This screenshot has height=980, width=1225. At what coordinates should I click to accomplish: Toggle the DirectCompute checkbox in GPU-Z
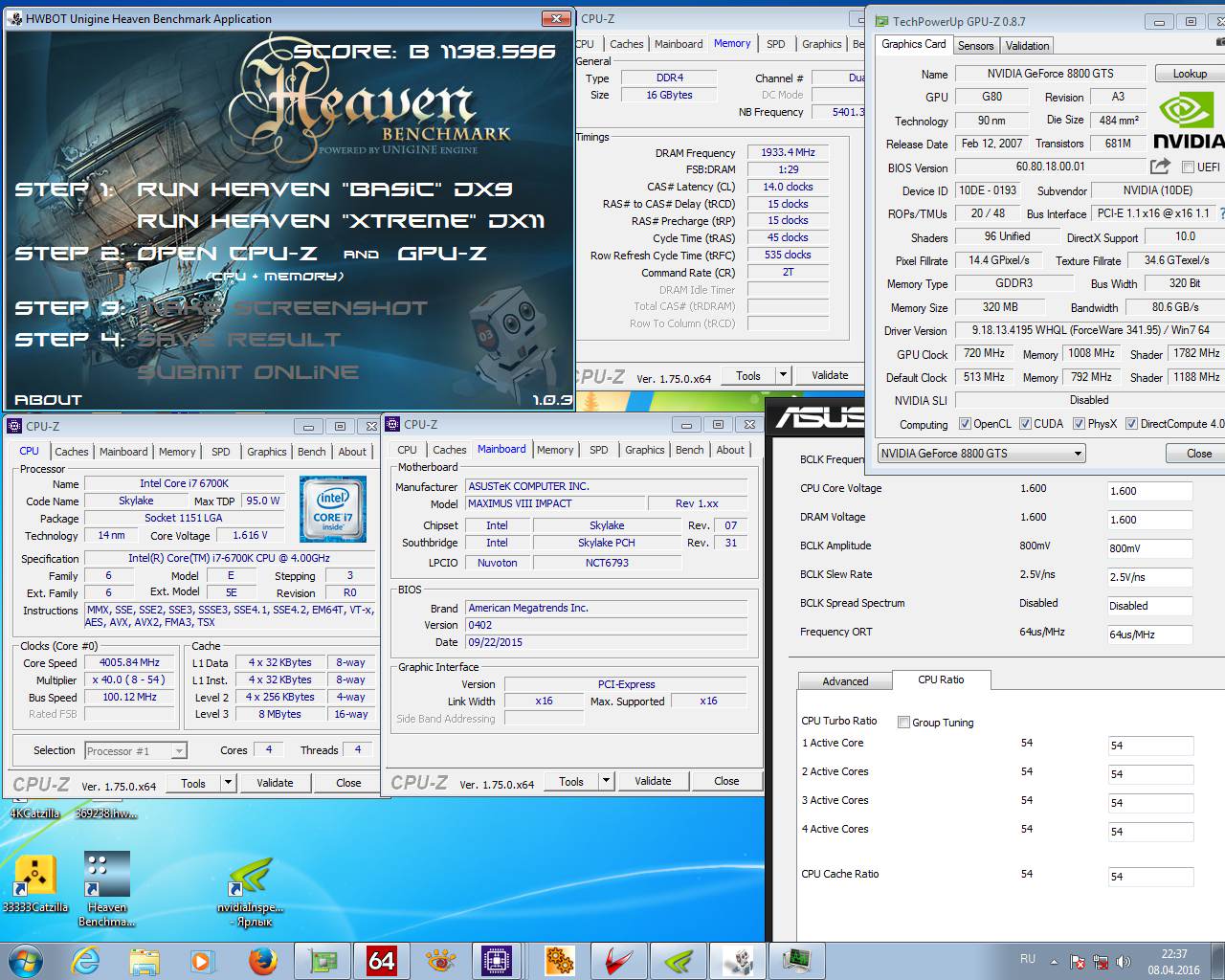[x=1131, y=424]
